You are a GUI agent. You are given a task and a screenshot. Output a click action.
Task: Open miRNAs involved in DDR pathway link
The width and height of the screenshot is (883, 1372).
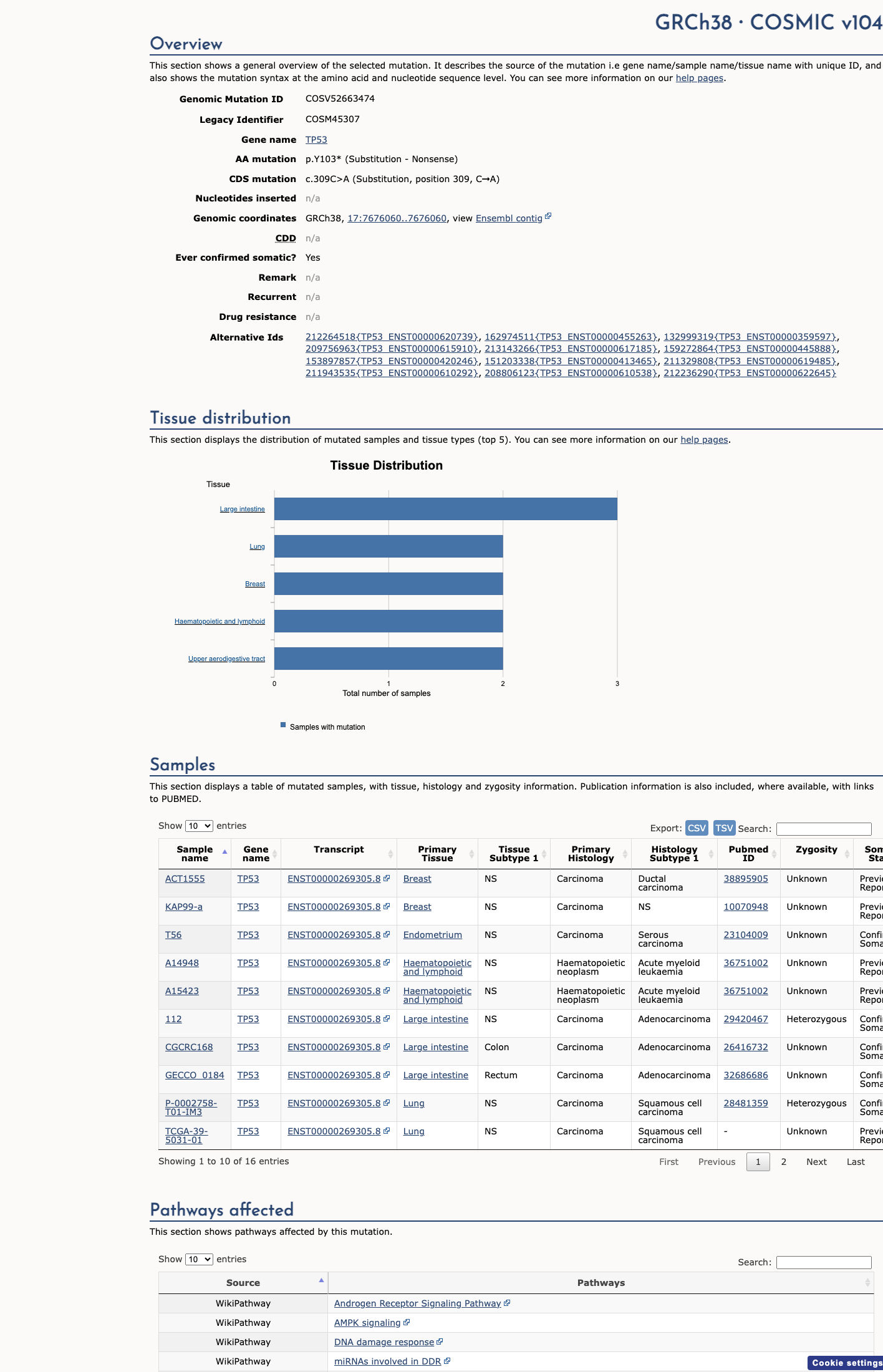click(x=387, y=1361)
